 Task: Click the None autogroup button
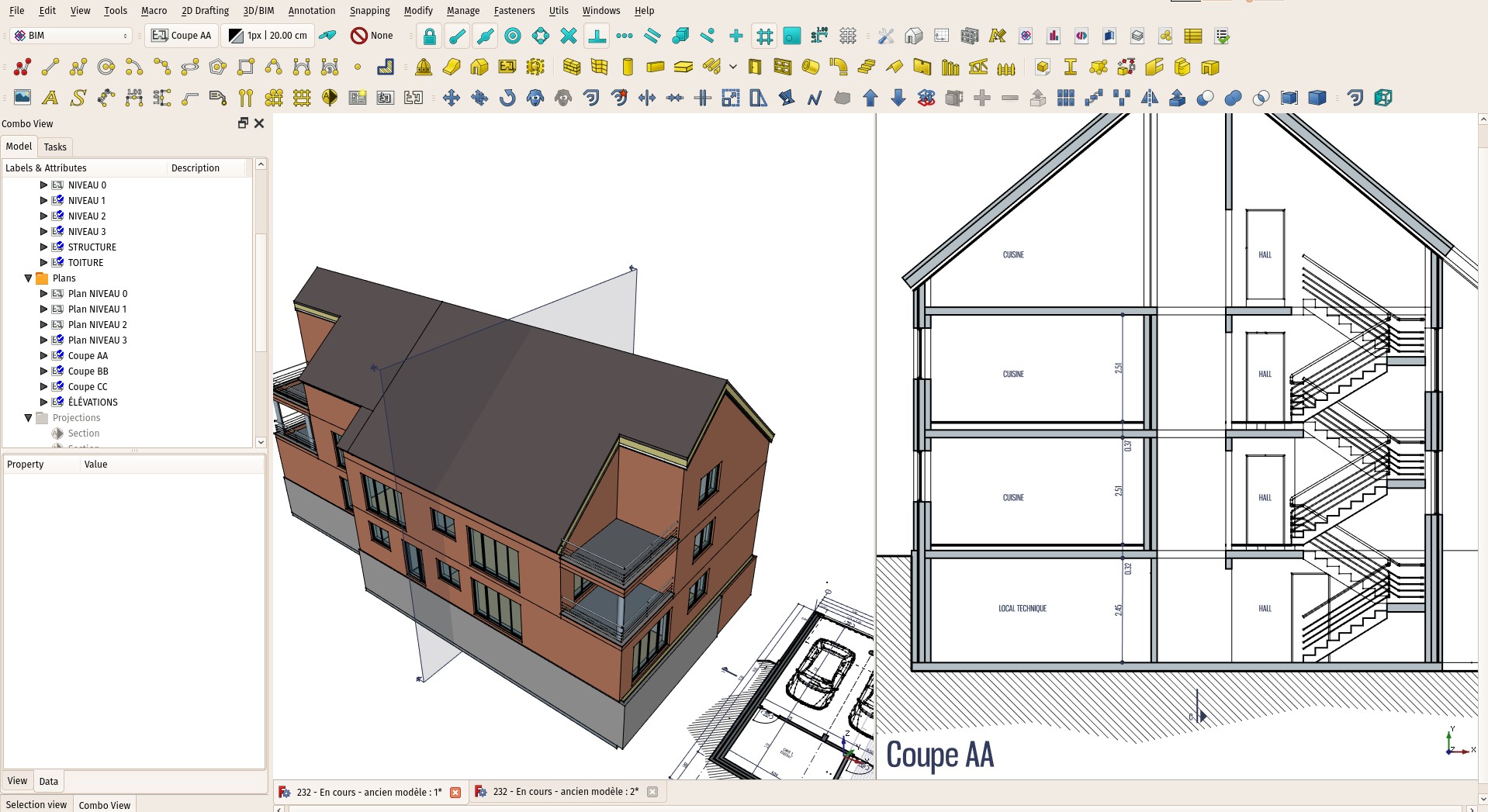(372, 36)
